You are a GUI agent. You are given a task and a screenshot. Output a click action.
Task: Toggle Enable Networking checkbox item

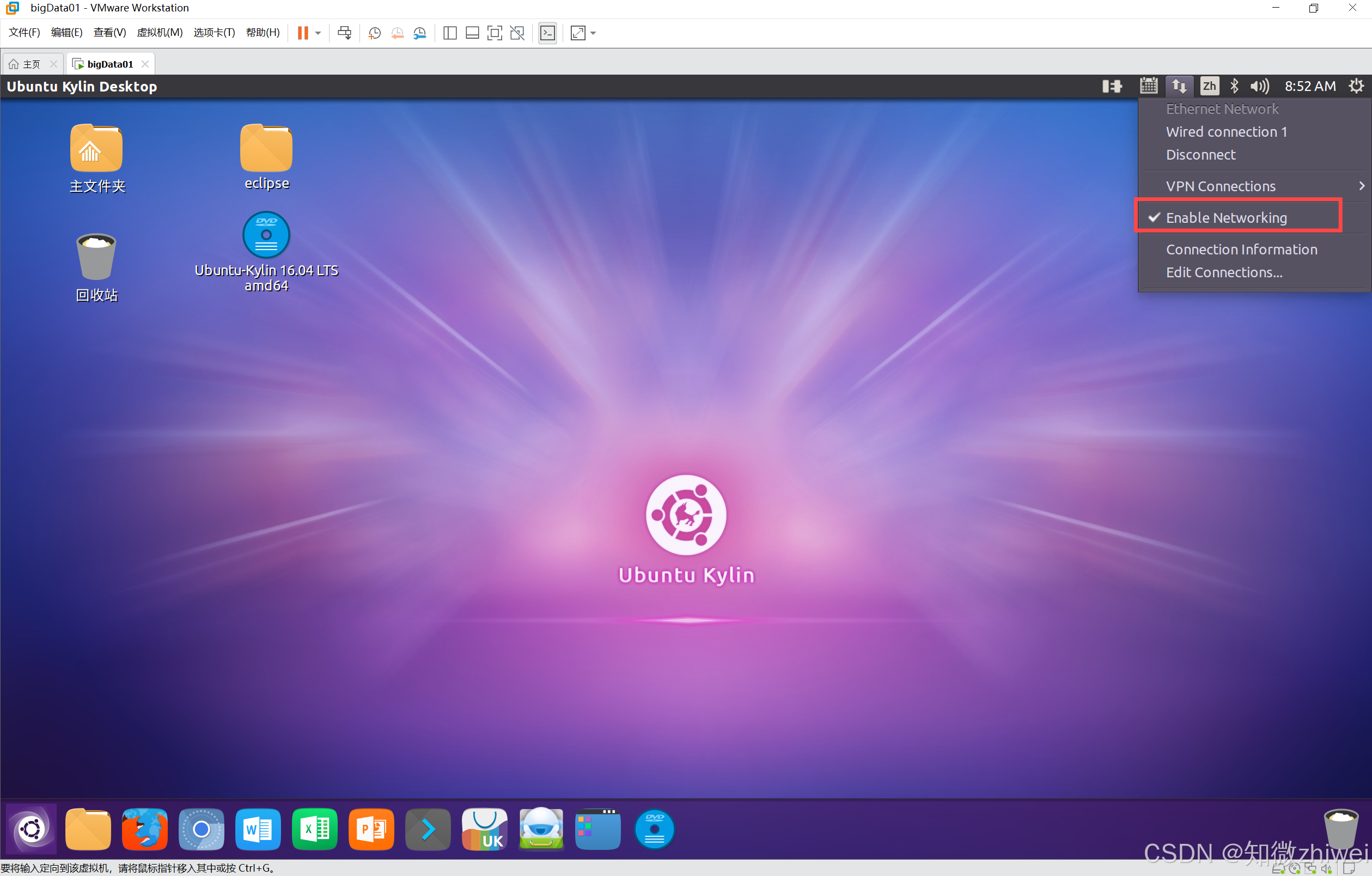pyautogui.click(x=1226, y=218)
